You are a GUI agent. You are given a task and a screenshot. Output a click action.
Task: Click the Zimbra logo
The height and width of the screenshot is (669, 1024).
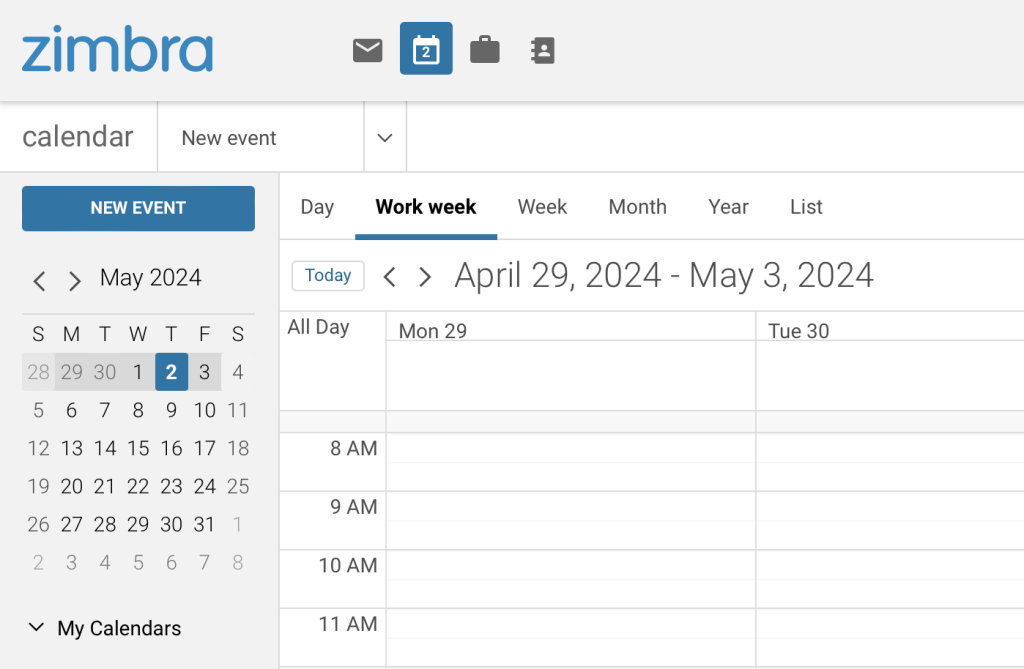pyautogui.click(x=117, y=48)
